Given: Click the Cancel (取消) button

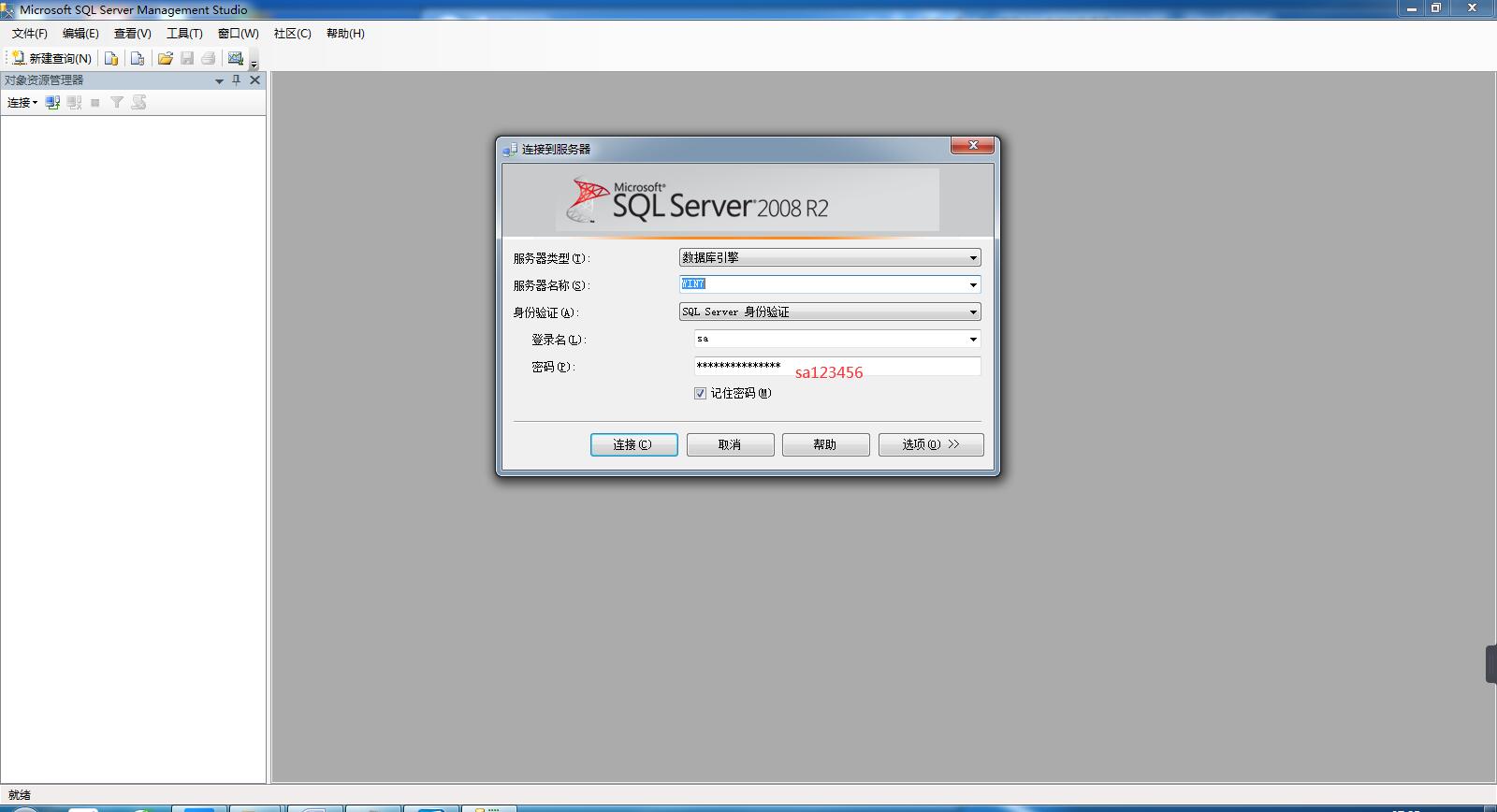Looking at the screenshot, I should (x=730, y=444).
